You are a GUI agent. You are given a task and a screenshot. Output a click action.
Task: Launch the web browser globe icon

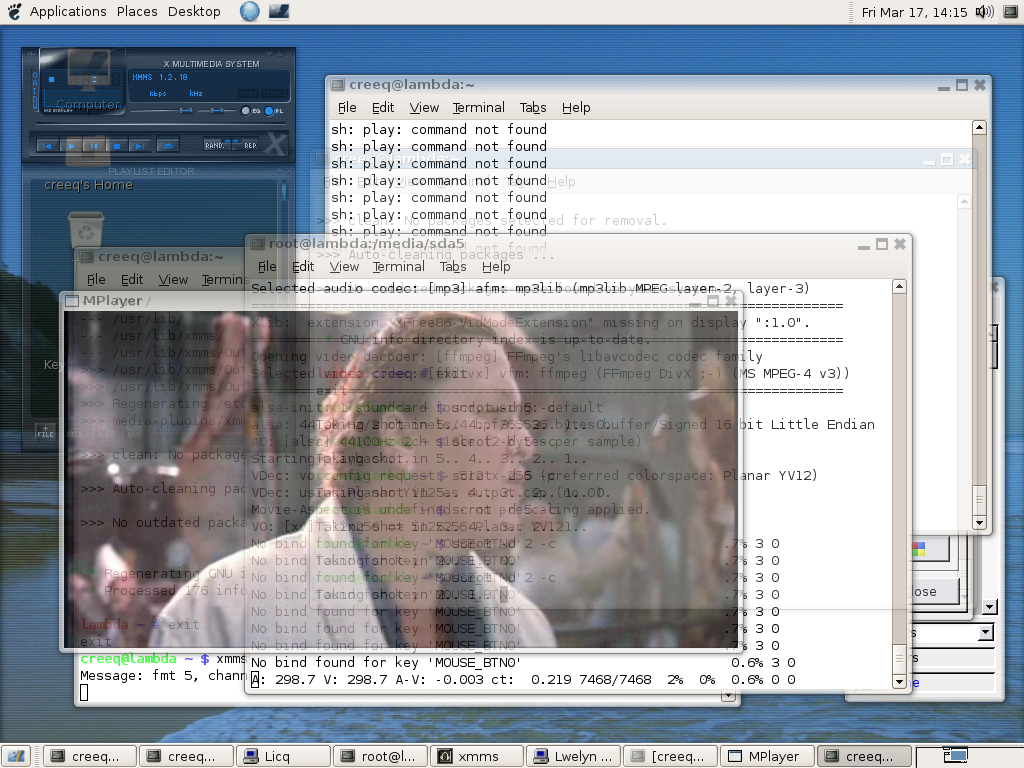click(x=249, y=11)
